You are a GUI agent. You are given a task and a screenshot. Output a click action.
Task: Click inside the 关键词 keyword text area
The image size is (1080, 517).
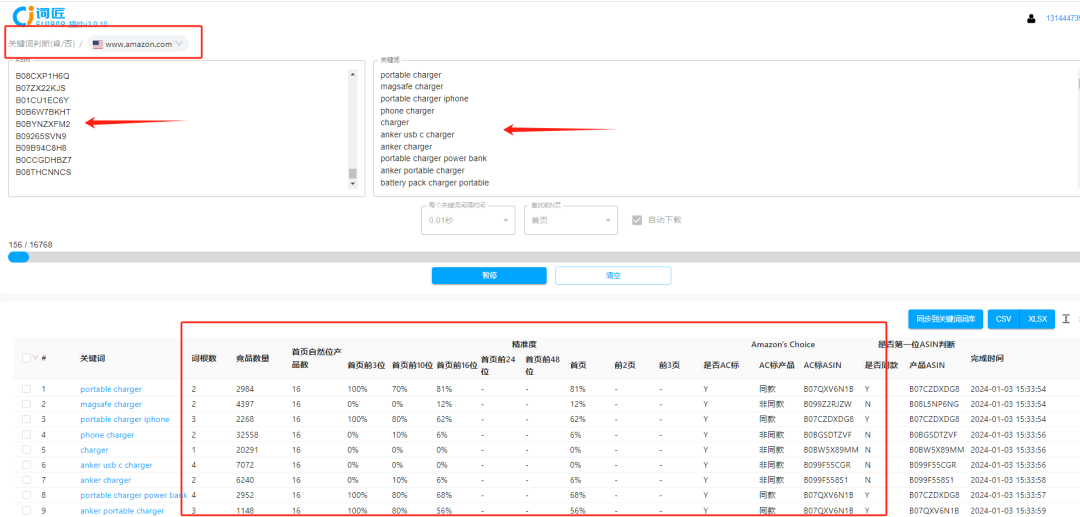(x=727, y=128)
